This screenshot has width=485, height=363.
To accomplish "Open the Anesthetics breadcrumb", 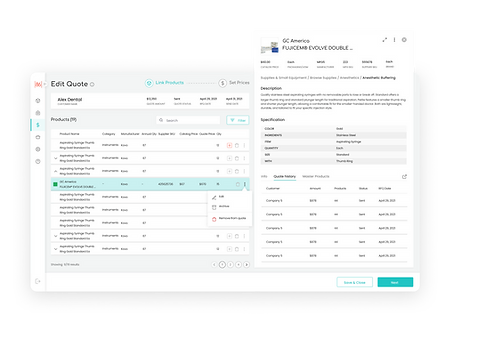I will coord(349,78).
